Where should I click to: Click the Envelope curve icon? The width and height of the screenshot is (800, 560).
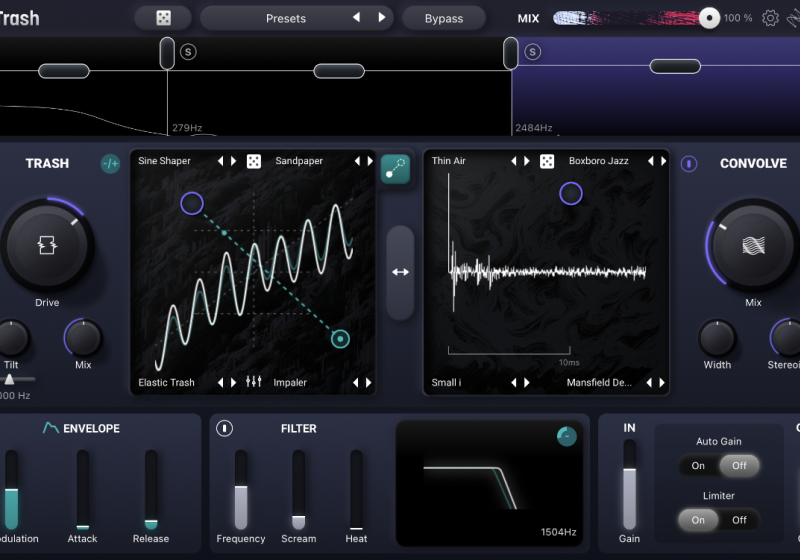point(51,428)
